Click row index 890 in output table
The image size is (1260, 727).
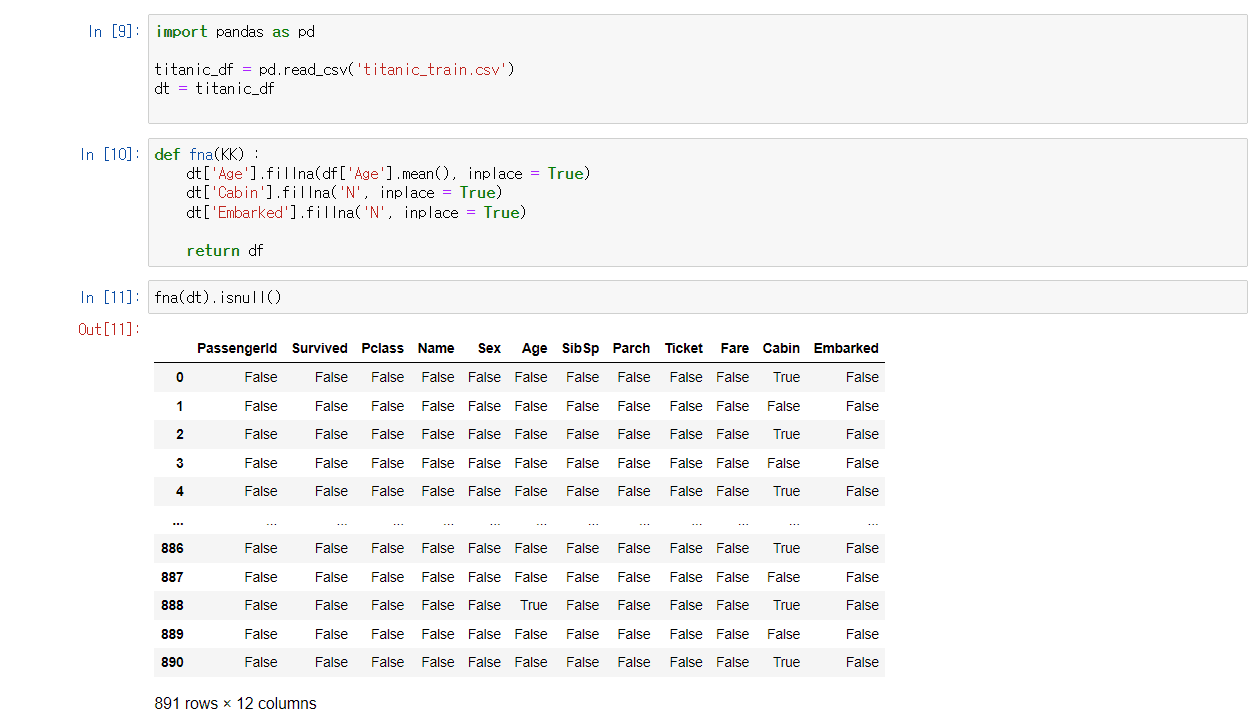(172, 662)
